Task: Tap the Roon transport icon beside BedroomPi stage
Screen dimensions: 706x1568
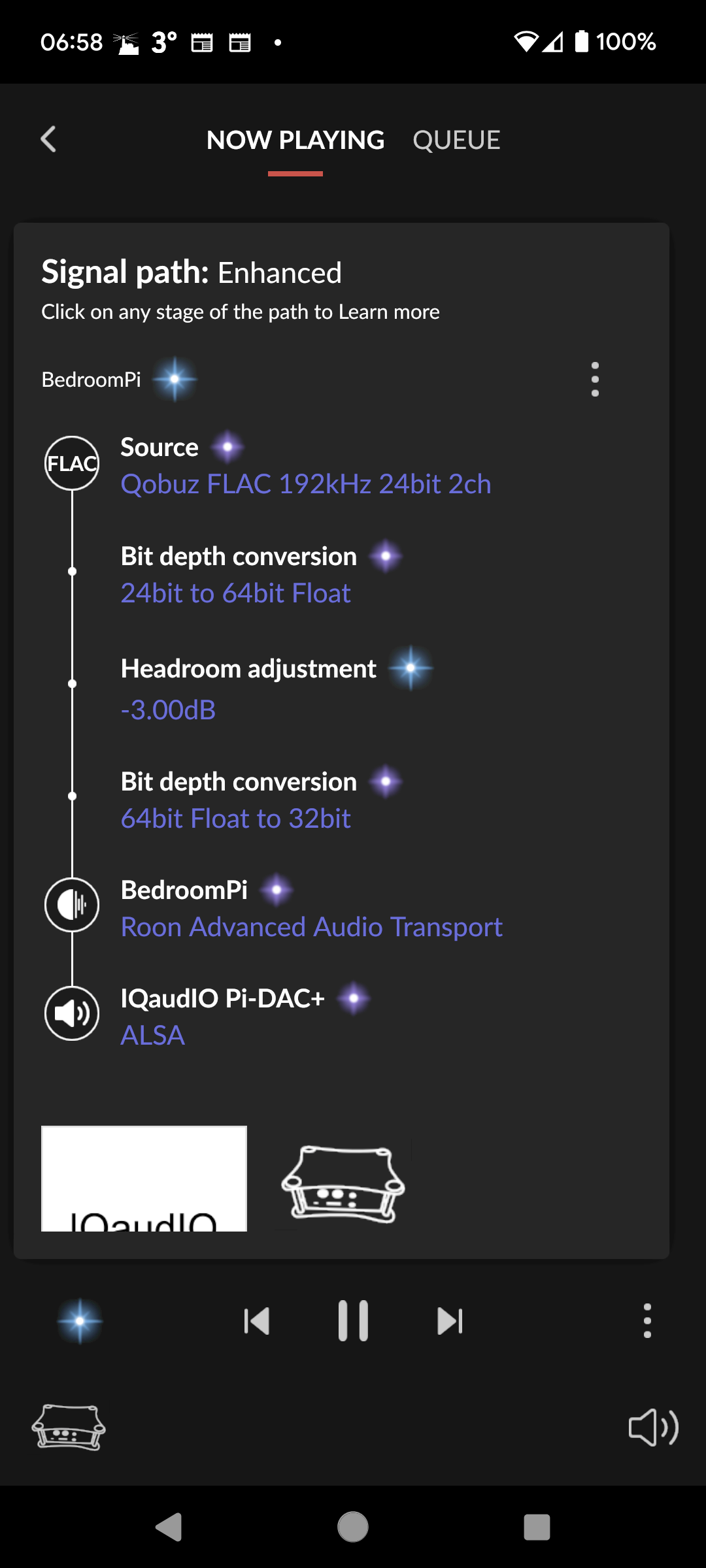Action: pos(72,905)
